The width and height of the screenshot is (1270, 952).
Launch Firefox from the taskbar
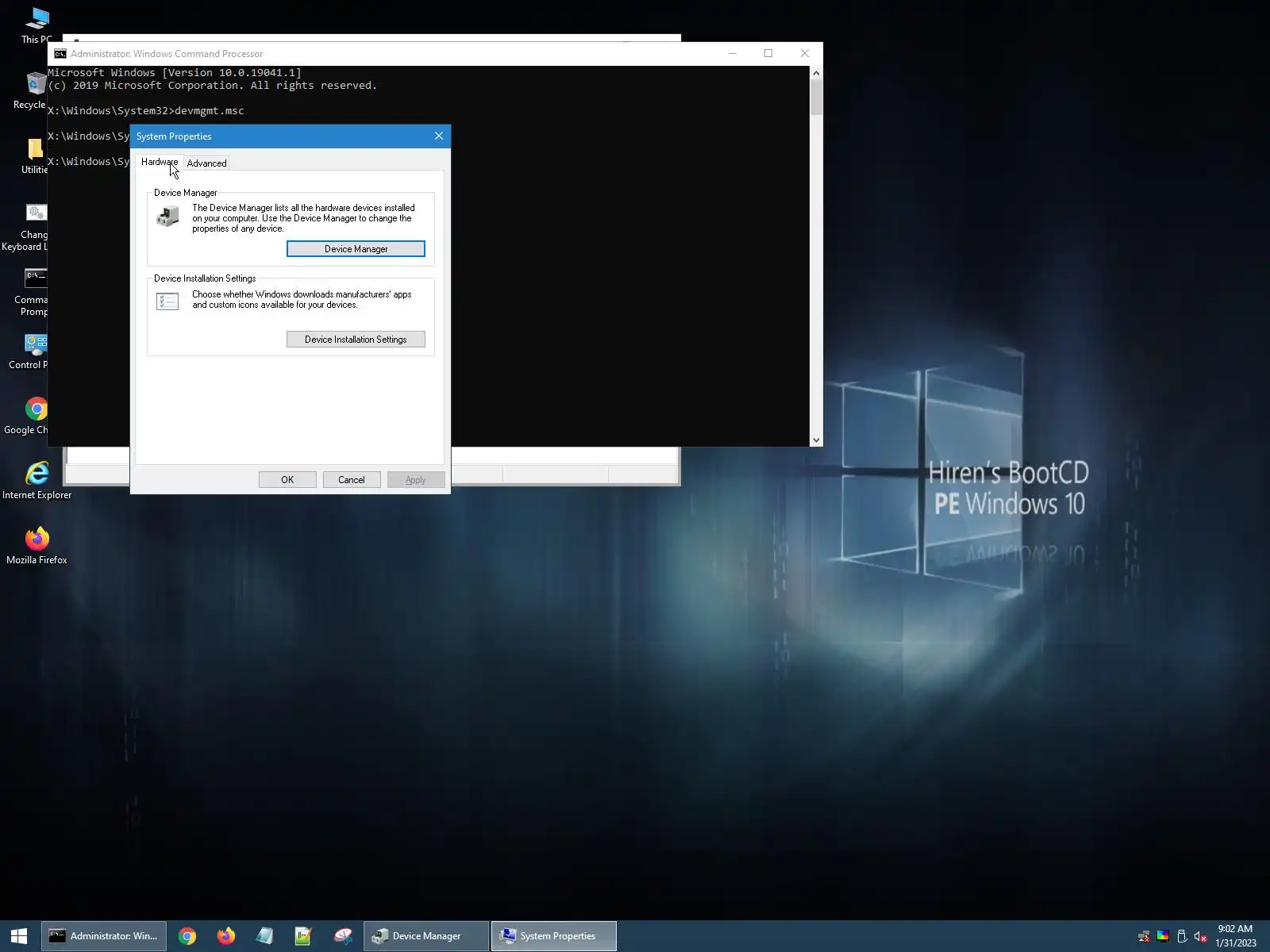tap(226, 936)
